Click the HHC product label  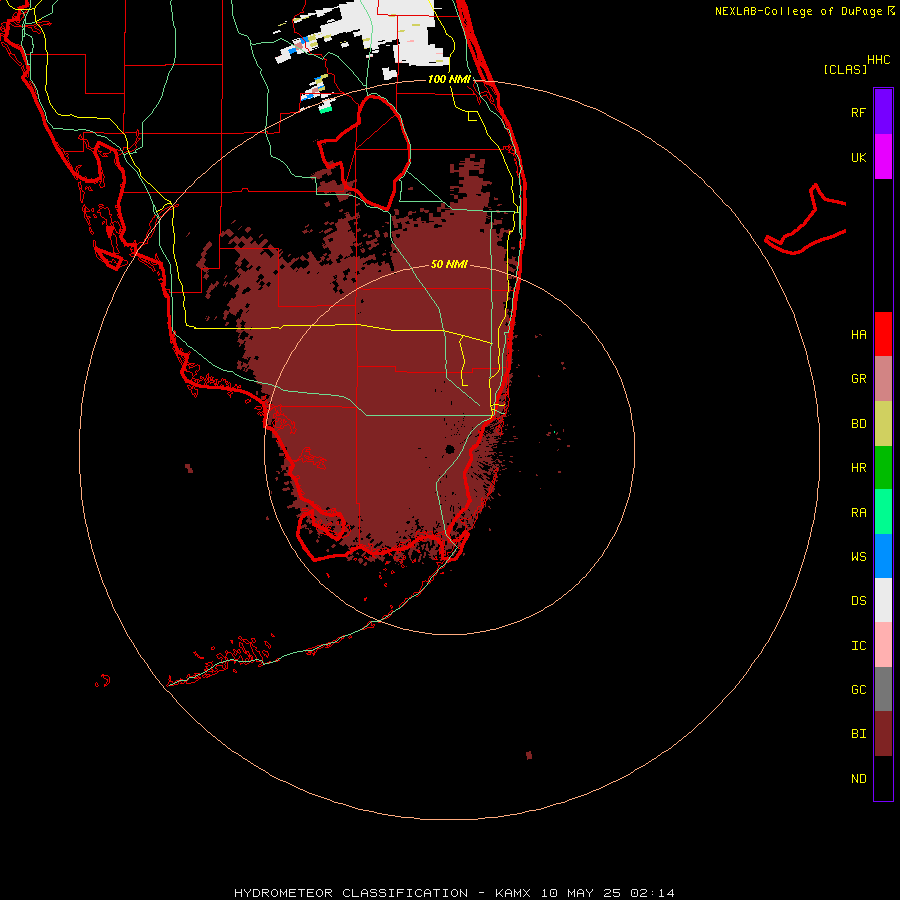pyautogui.click(x=878, y=60)
